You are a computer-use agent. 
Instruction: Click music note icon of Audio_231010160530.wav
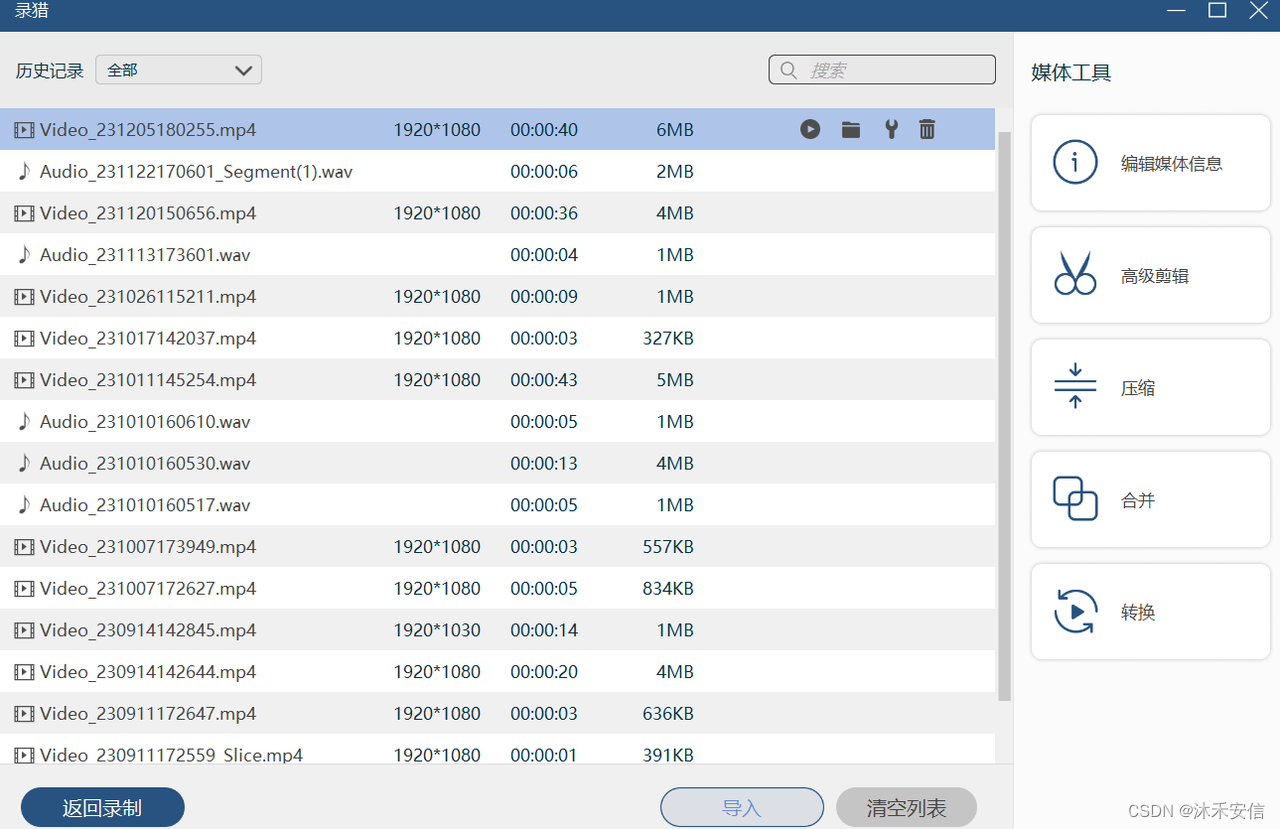point(24,463)
